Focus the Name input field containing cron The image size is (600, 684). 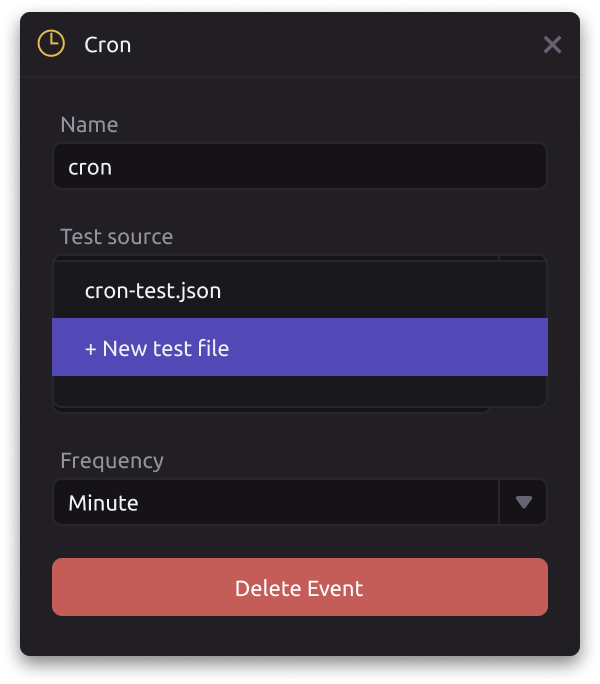pos(300,166)
